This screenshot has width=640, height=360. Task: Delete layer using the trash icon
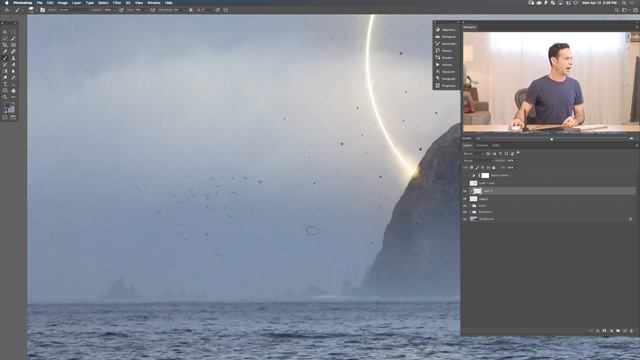[631, 331]
